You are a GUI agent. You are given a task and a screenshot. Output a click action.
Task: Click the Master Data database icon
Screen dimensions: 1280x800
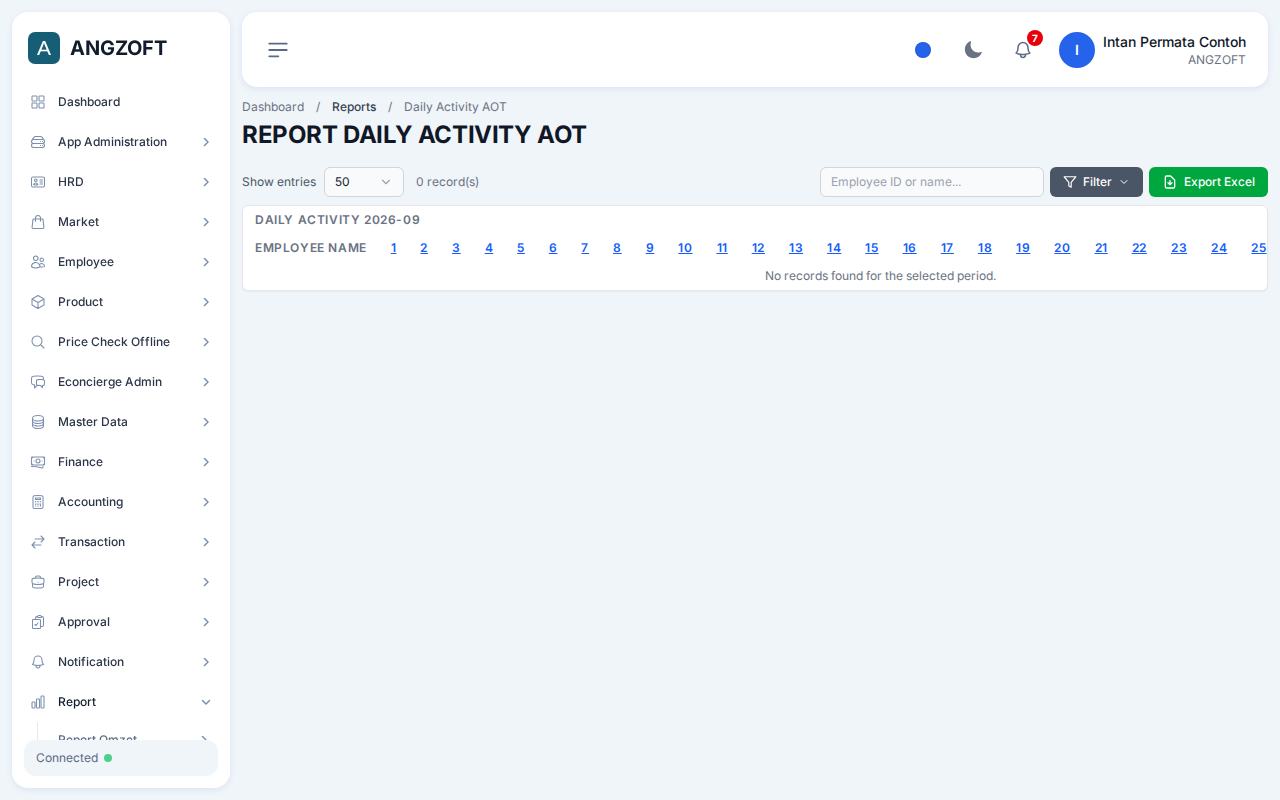tap(38, 422)
